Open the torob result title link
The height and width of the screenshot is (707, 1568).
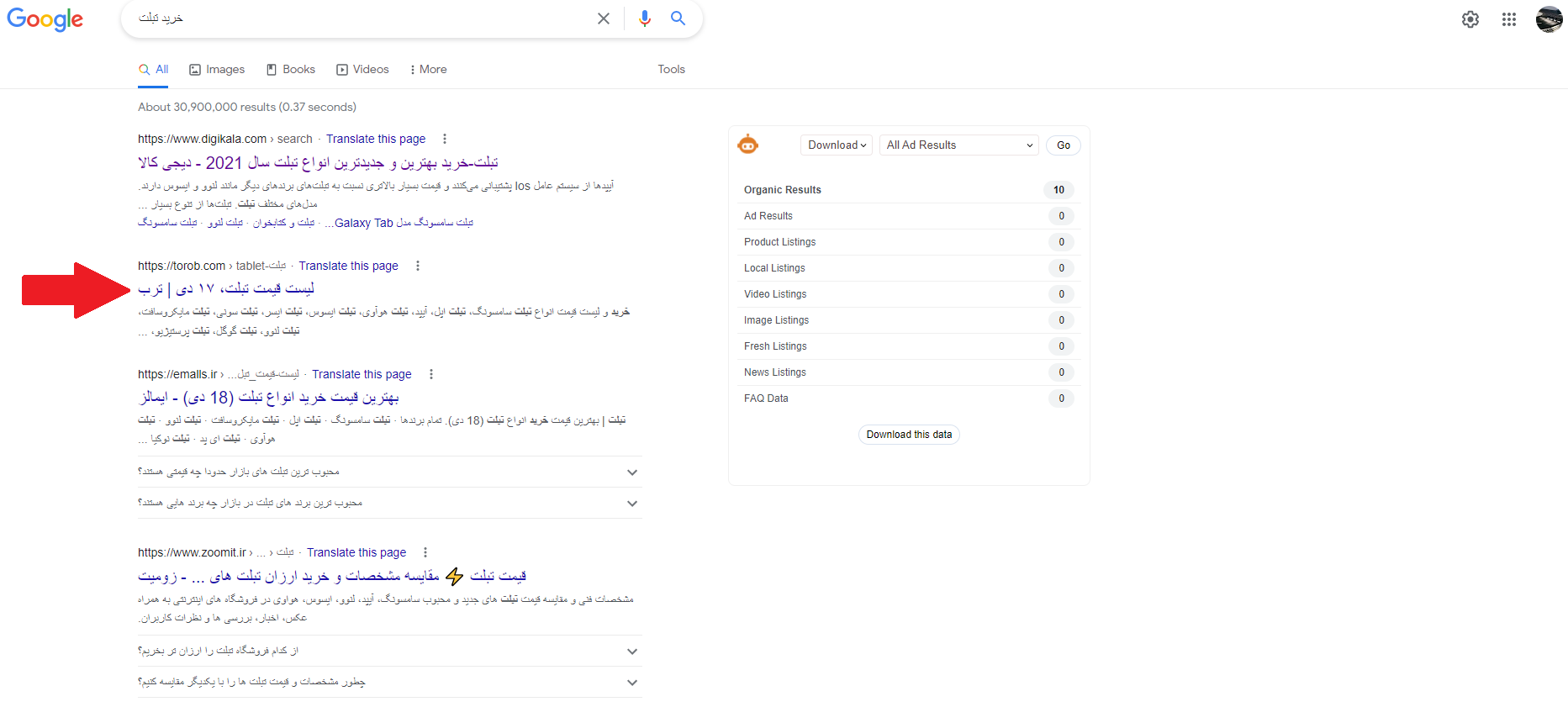coord(226,289)
